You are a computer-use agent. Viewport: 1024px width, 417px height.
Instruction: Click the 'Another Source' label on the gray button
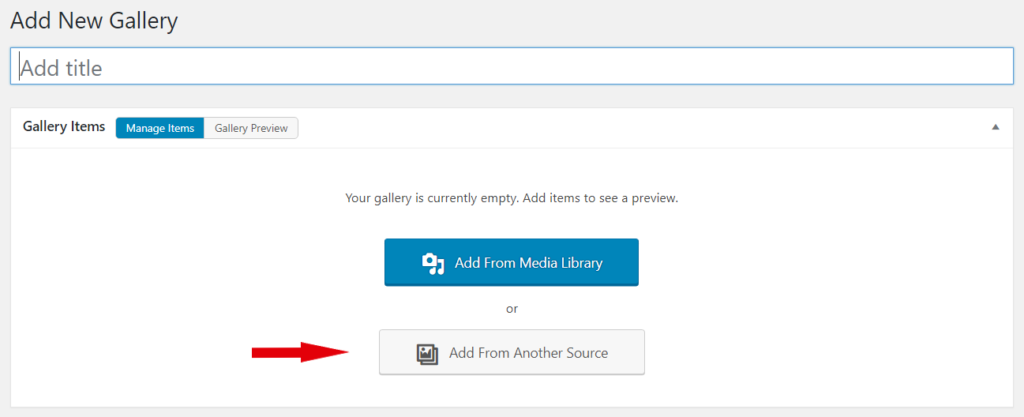pos(560,353)
